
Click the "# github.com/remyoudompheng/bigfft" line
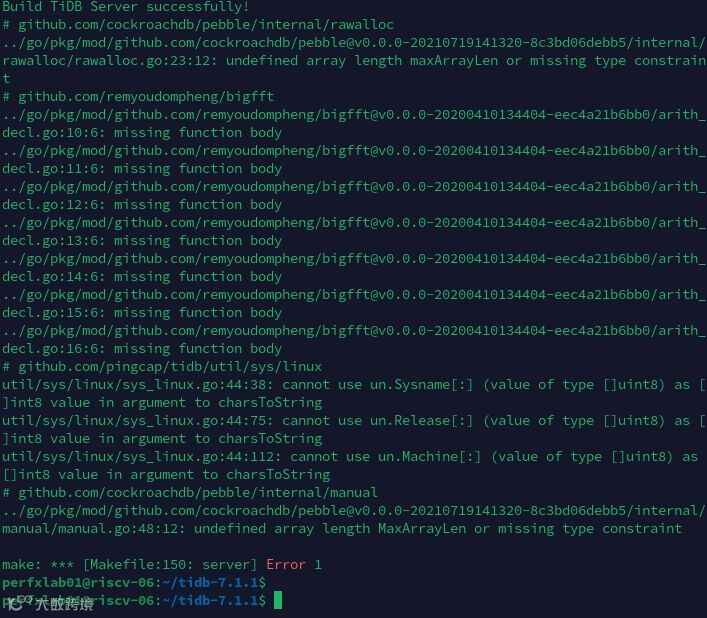[138, 96]
